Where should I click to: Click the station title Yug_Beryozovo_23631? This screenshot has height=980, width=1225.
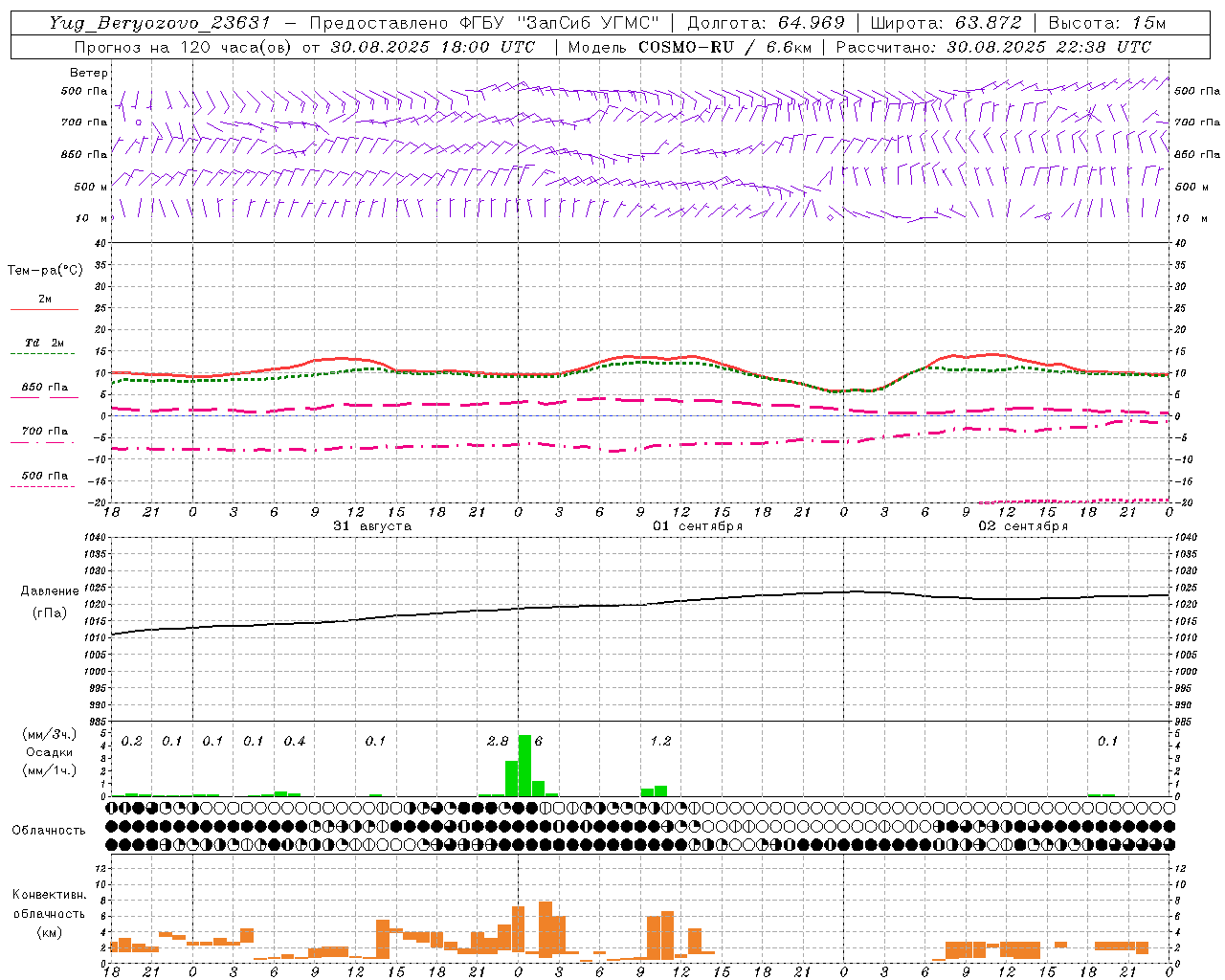[160, 23]
